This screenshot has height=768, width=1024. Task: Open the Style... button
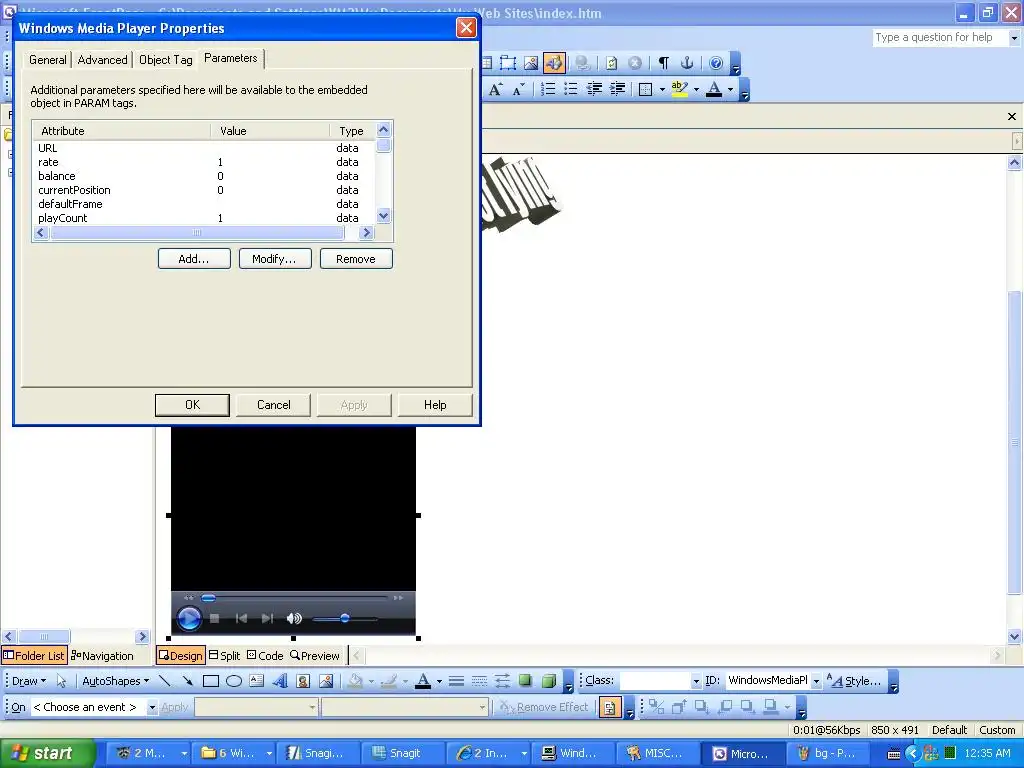pos(856,680)
